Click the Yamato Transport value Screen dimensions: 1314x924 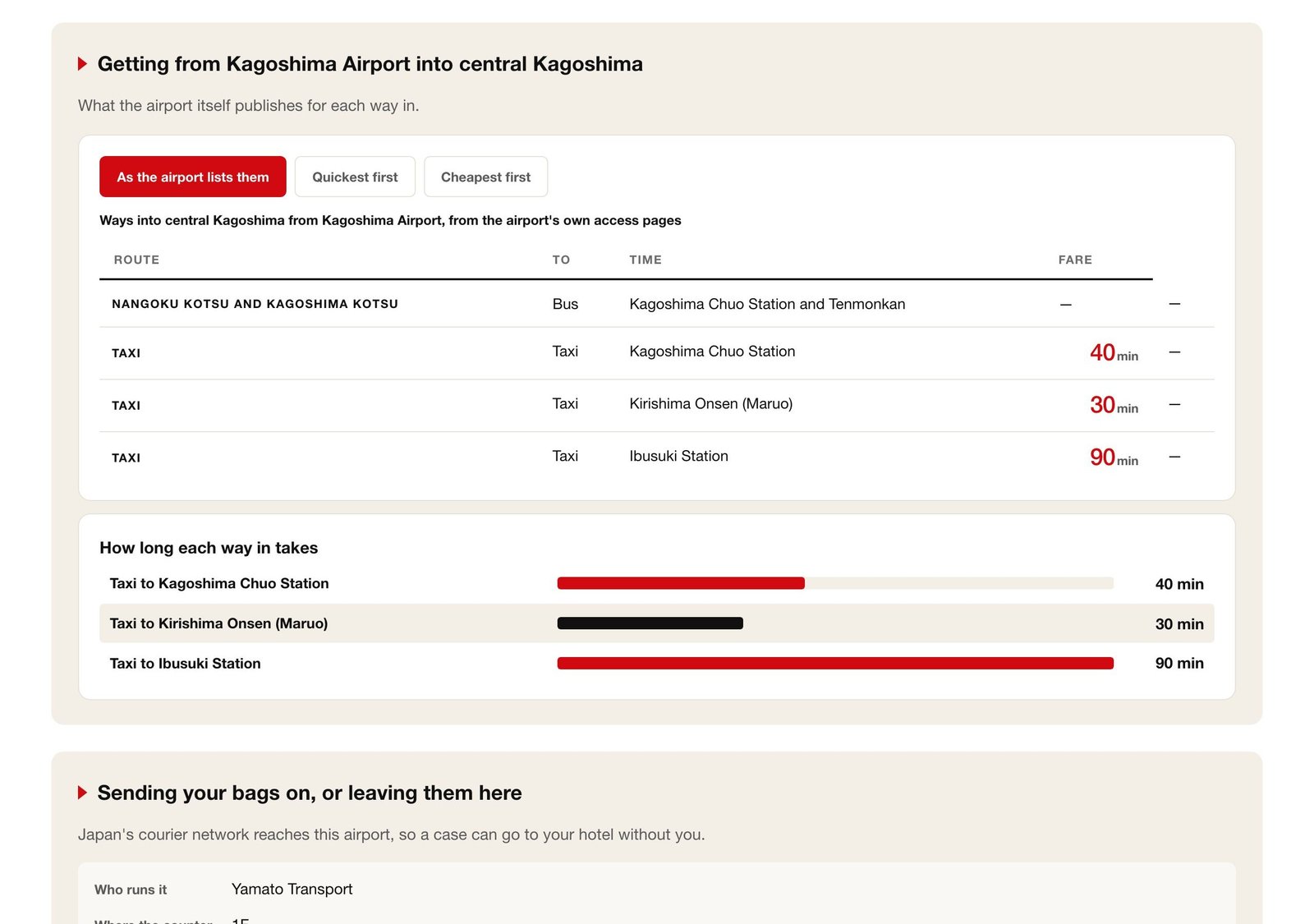(x=292, y=889)
